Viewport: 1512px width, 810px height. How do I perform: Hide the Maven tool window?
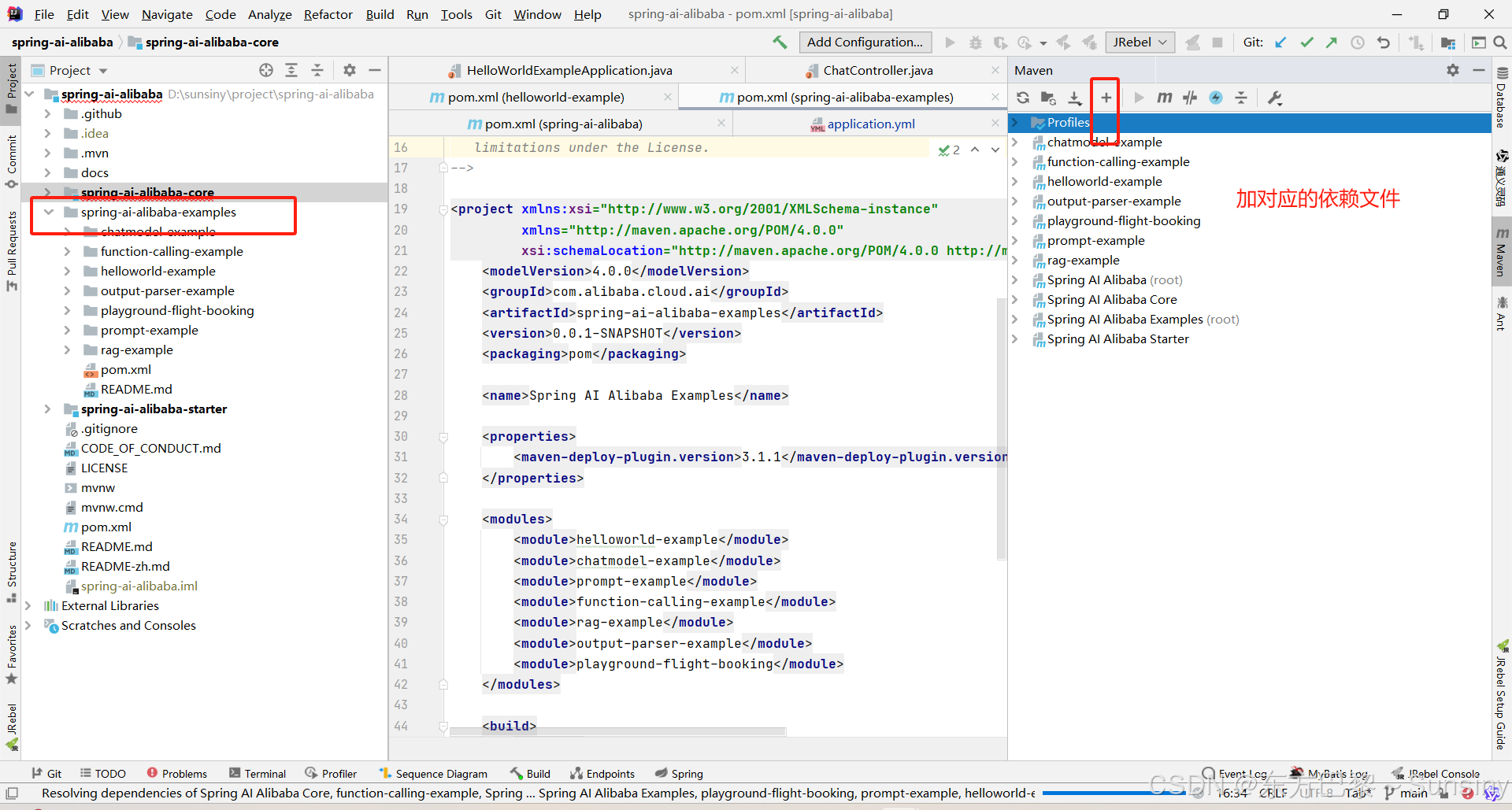click(x=1479, y=70)
